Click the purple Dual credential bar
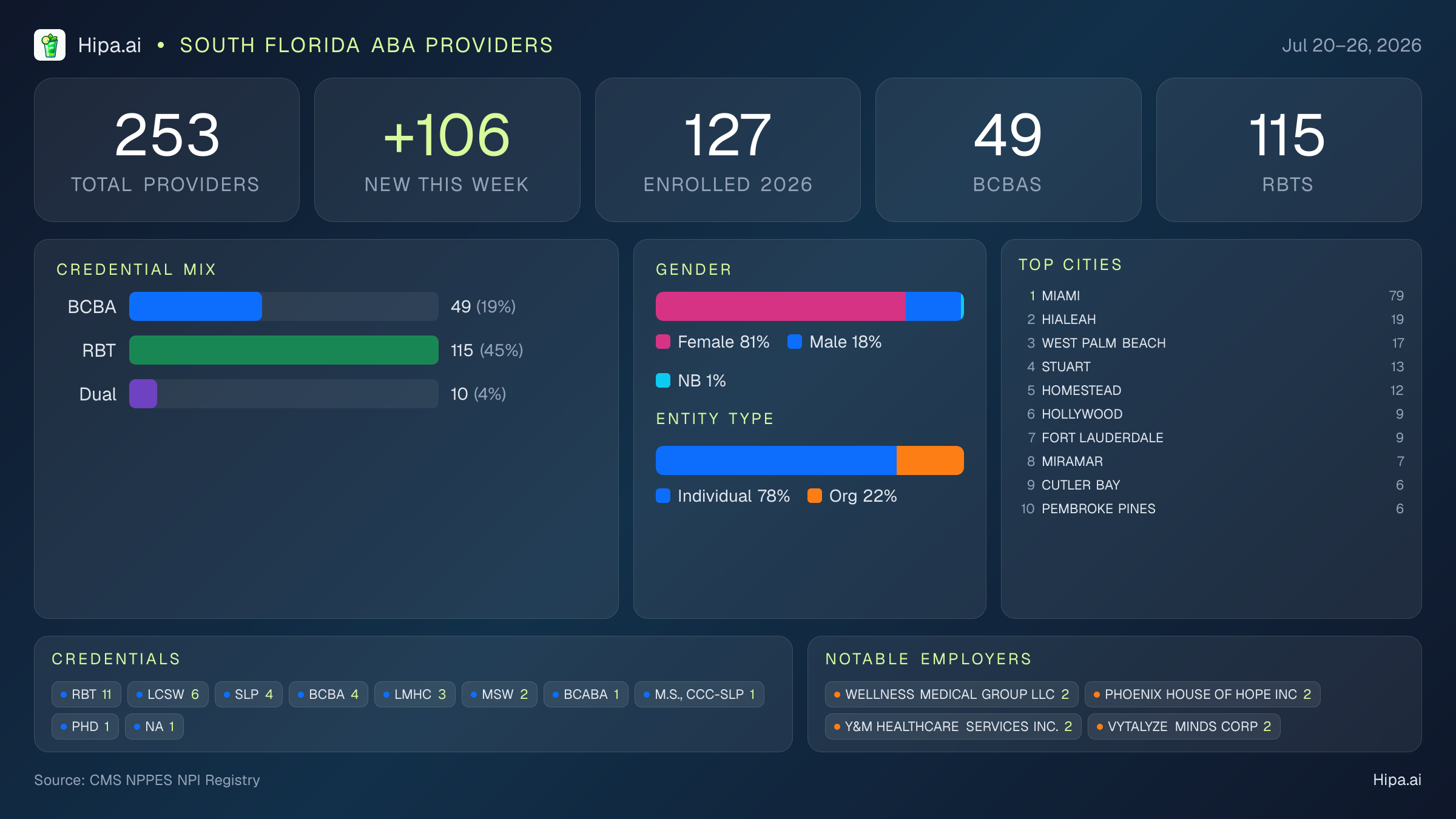 143,394
